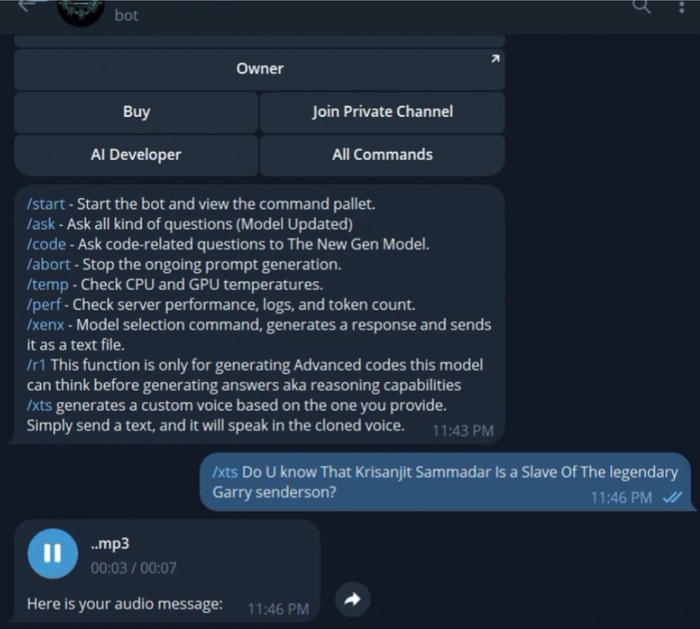
Task: Select the Buy button
Action: tap(136, 112)
